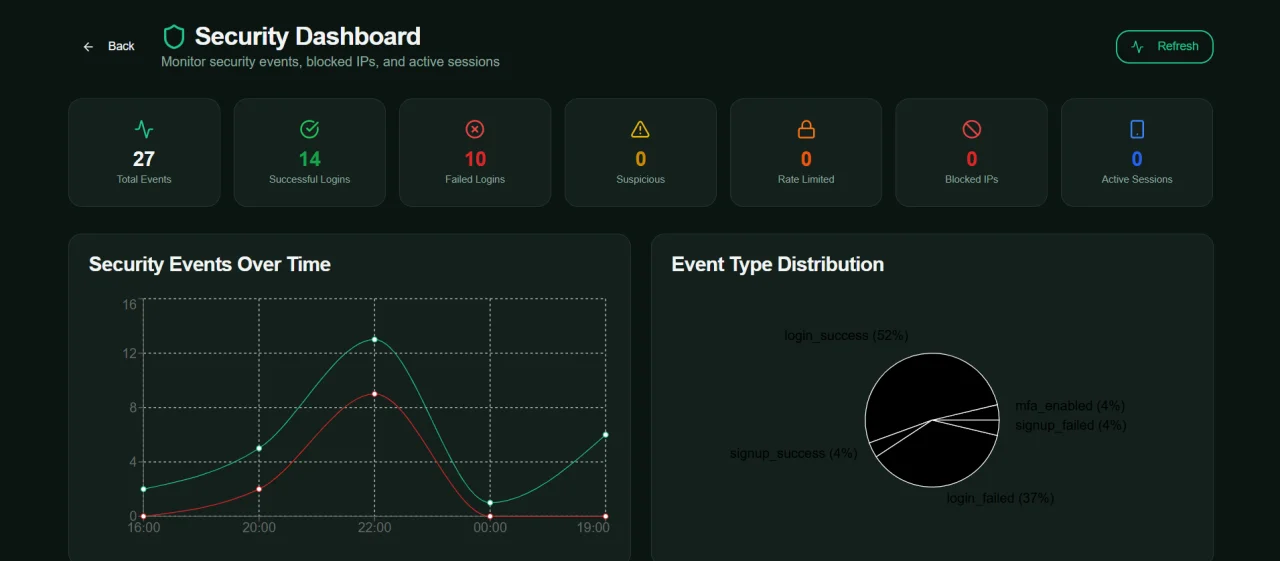
Task: Click the Failed Logins count 10
Action: [475, 159]
